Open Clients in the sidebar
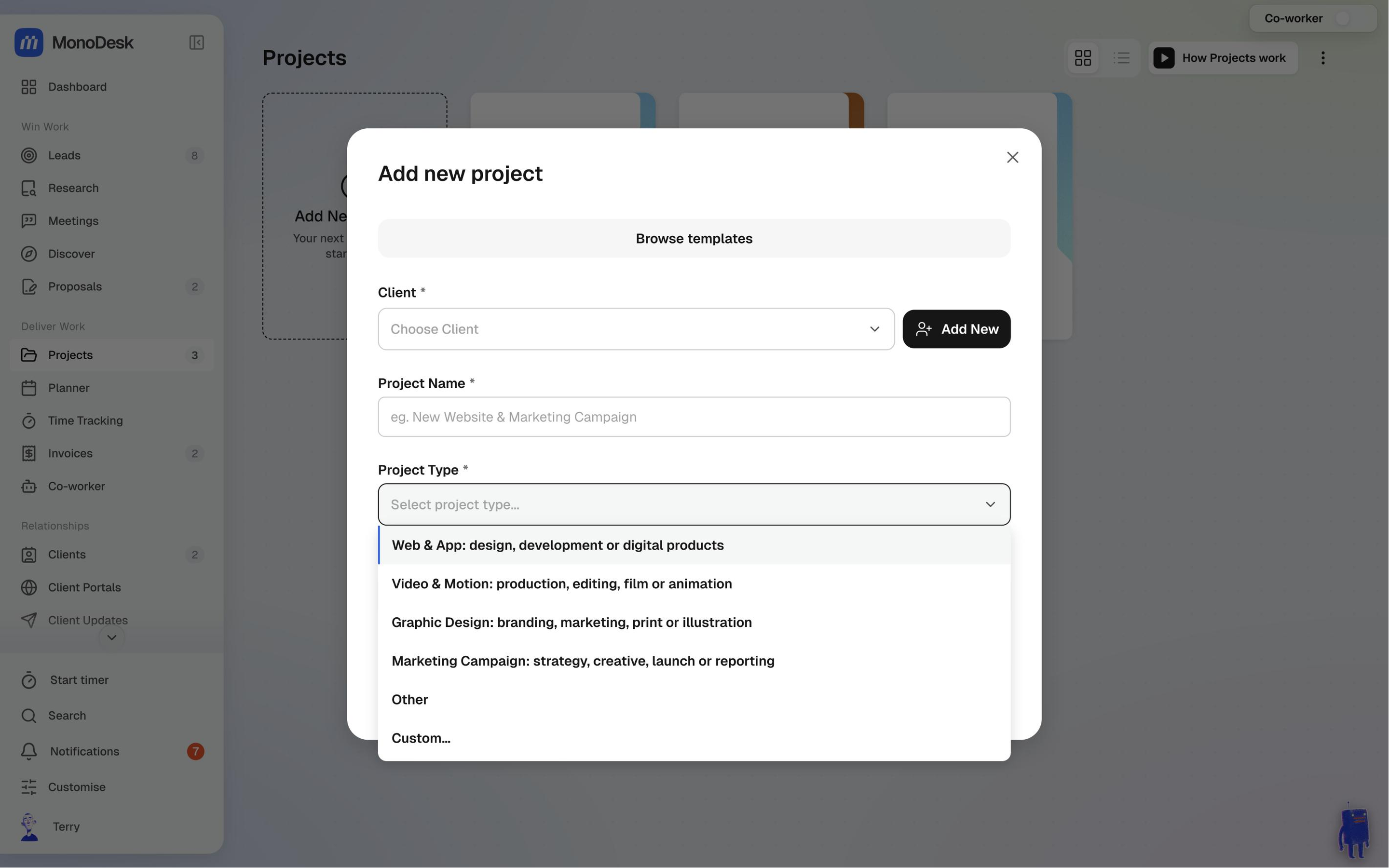 click(x=111, y=555)
